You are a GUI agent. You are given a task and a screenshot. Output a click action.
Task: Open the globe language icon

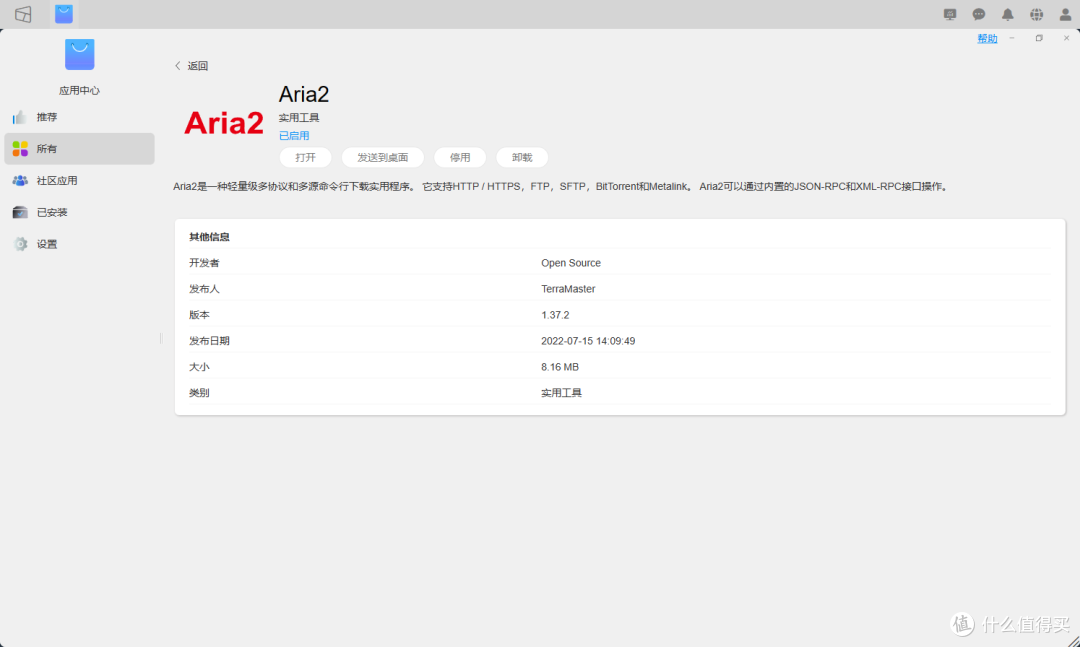[1037, 14]
